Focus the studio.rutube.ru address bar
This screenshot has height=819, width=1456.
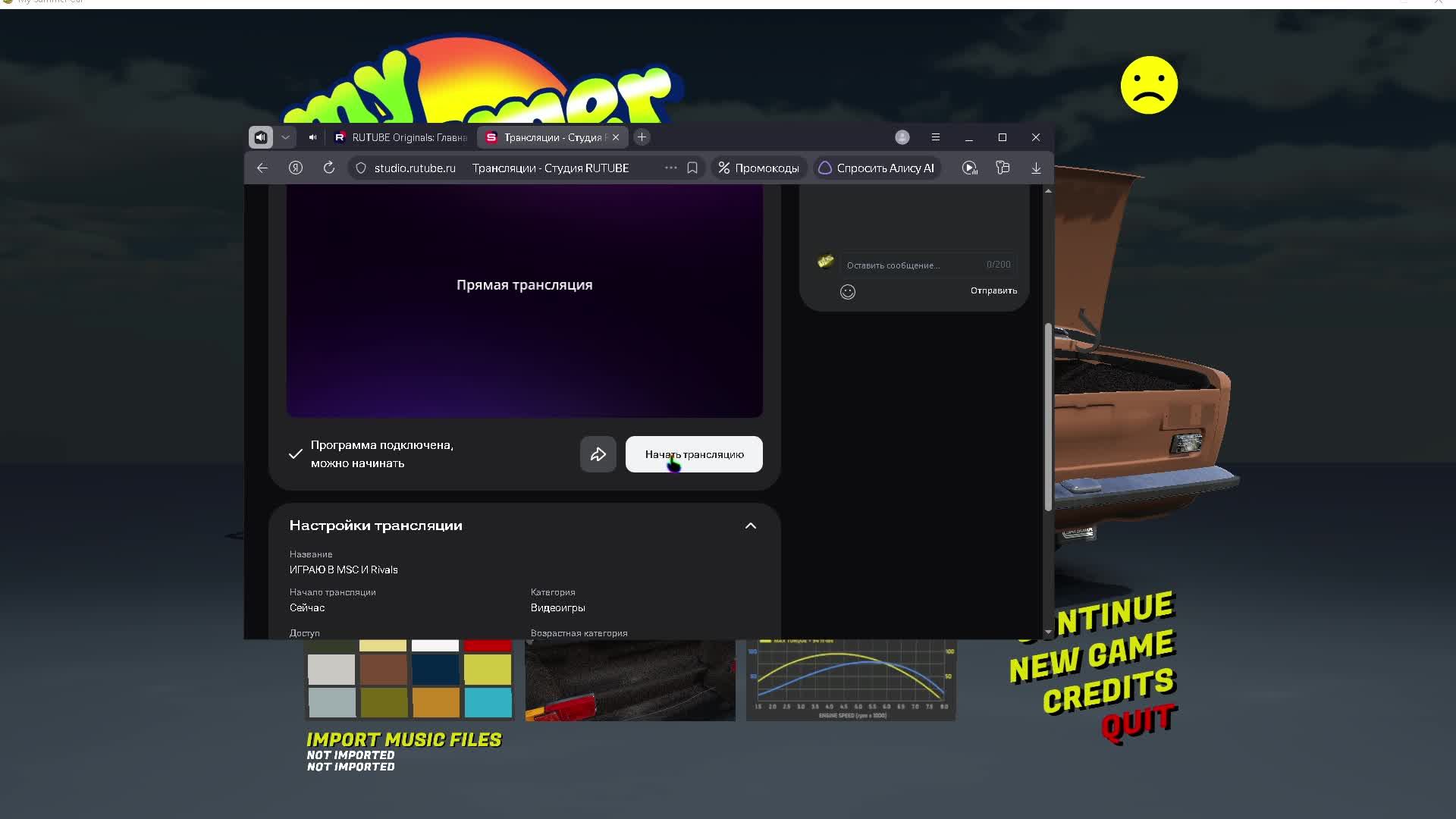pyautogui.click(x=415, y=168)
